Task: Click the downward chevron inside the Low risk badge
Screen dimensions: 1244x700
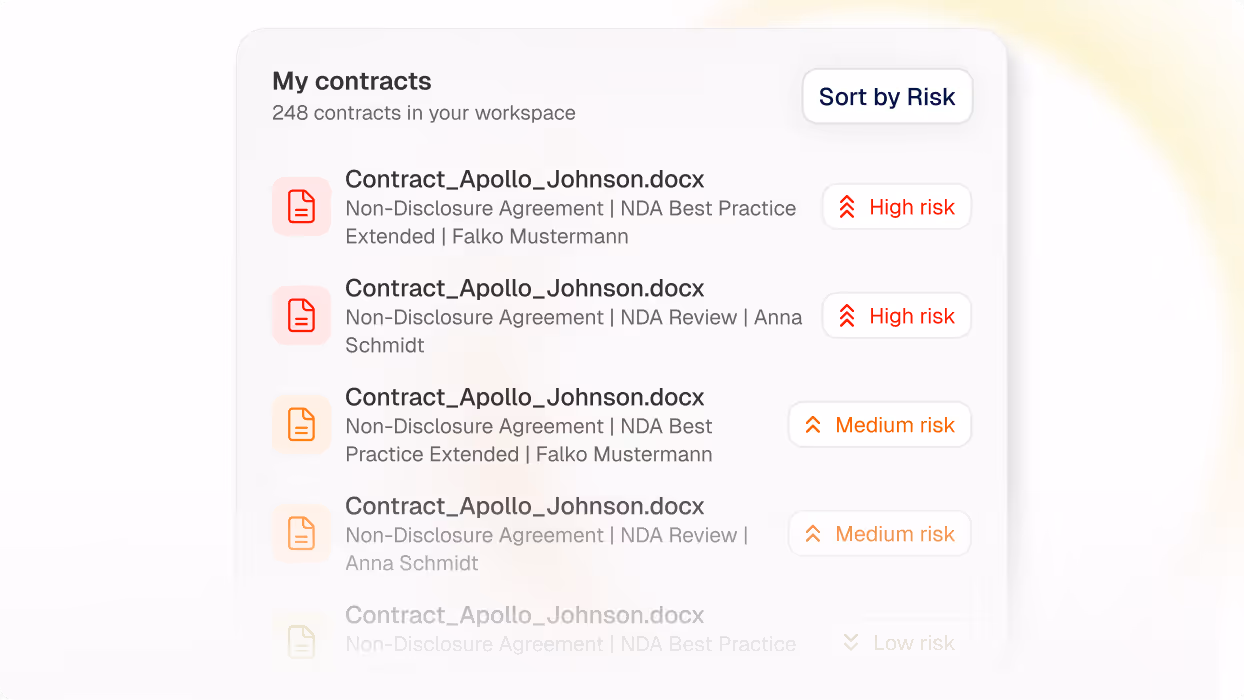Action: (850, 642)
